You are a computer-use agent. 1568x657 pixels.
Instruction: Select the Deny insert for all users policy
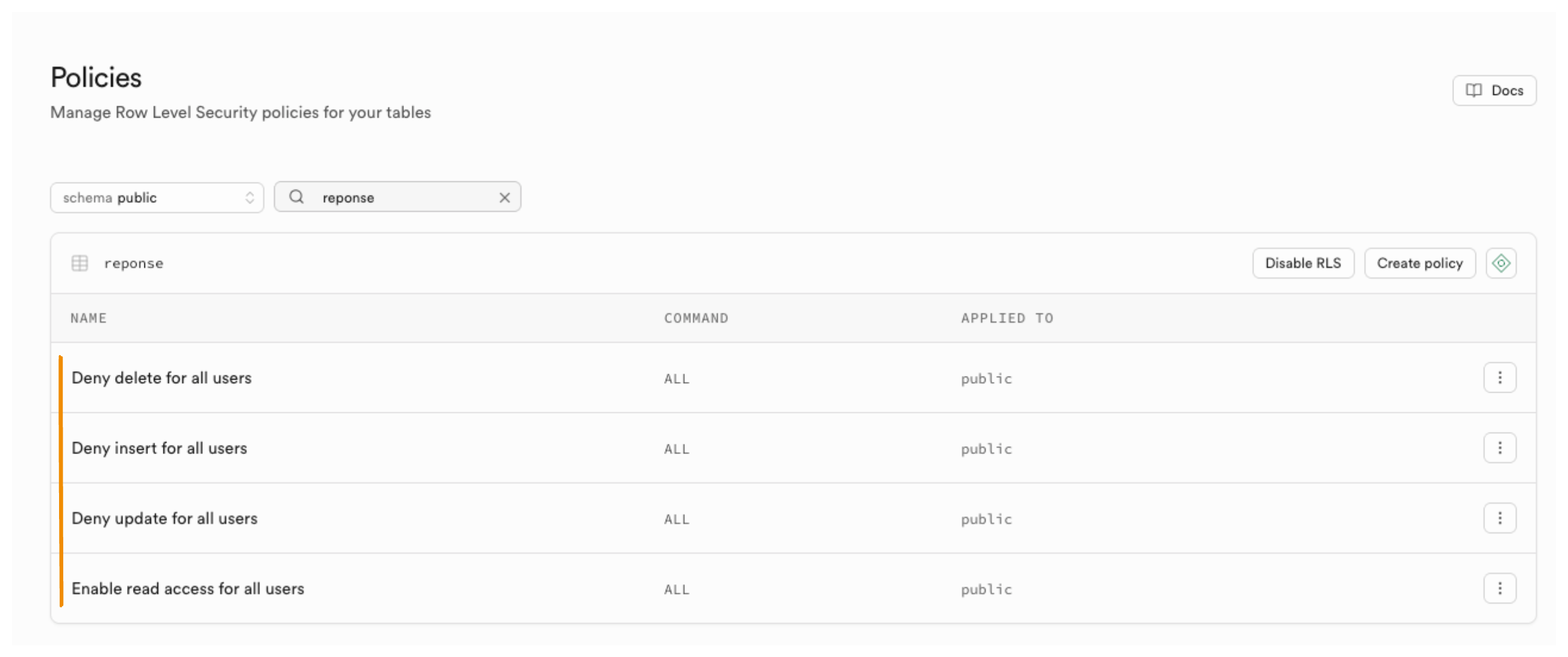point(159,448)
